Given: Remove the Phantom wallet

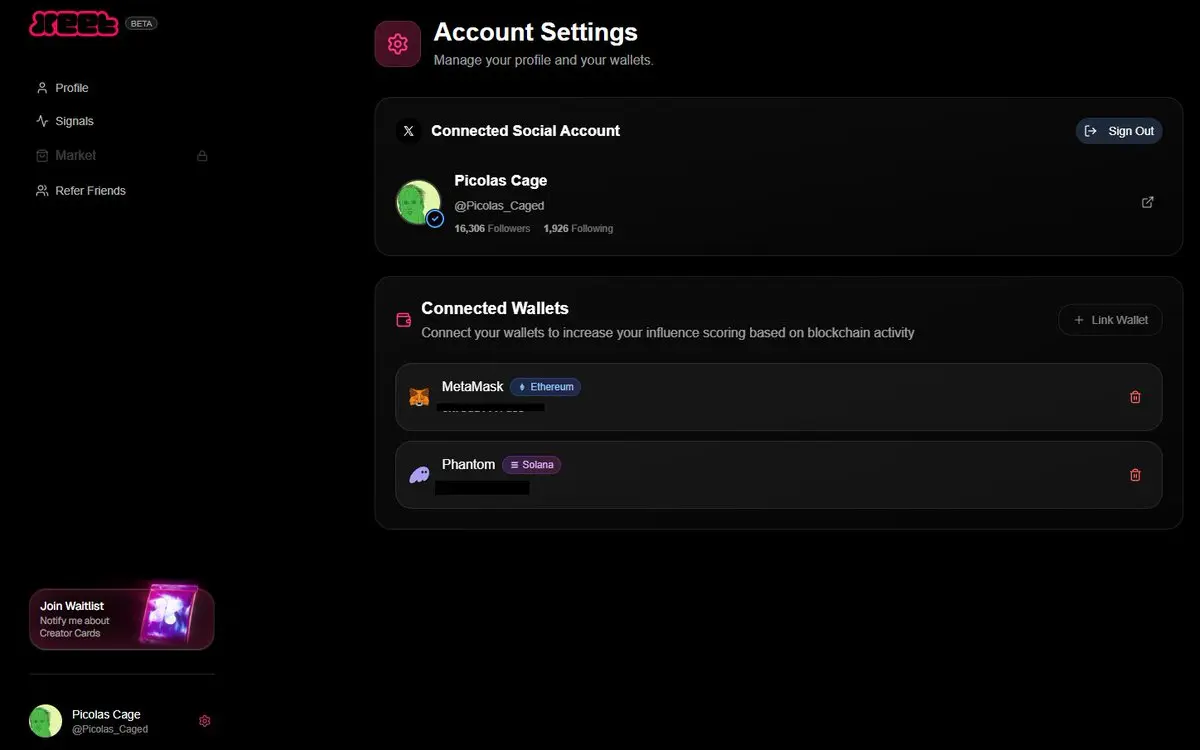Looking at the screenshot, I should click(1135, 475).
